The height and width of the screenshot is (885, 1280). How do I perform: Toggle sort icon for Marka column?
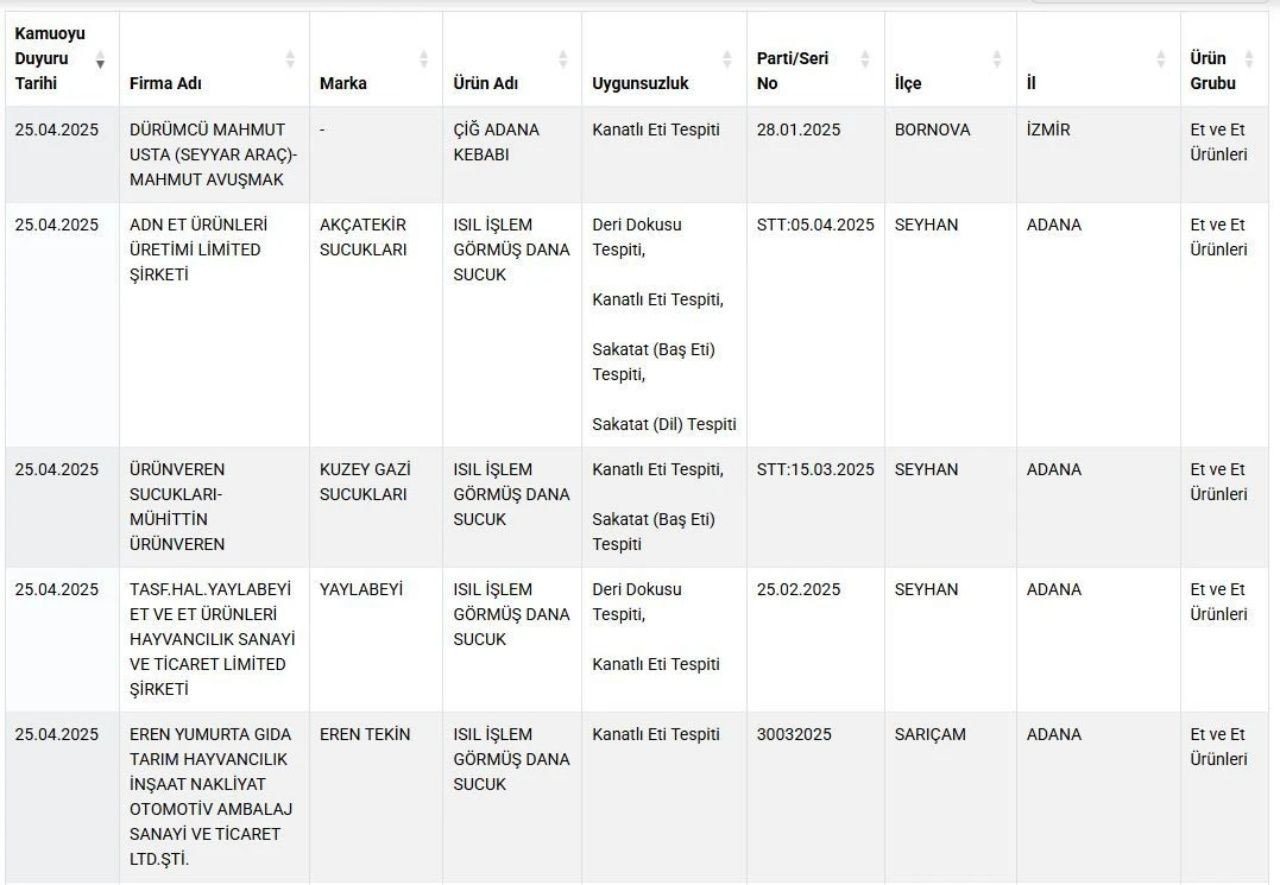(423, 59)
